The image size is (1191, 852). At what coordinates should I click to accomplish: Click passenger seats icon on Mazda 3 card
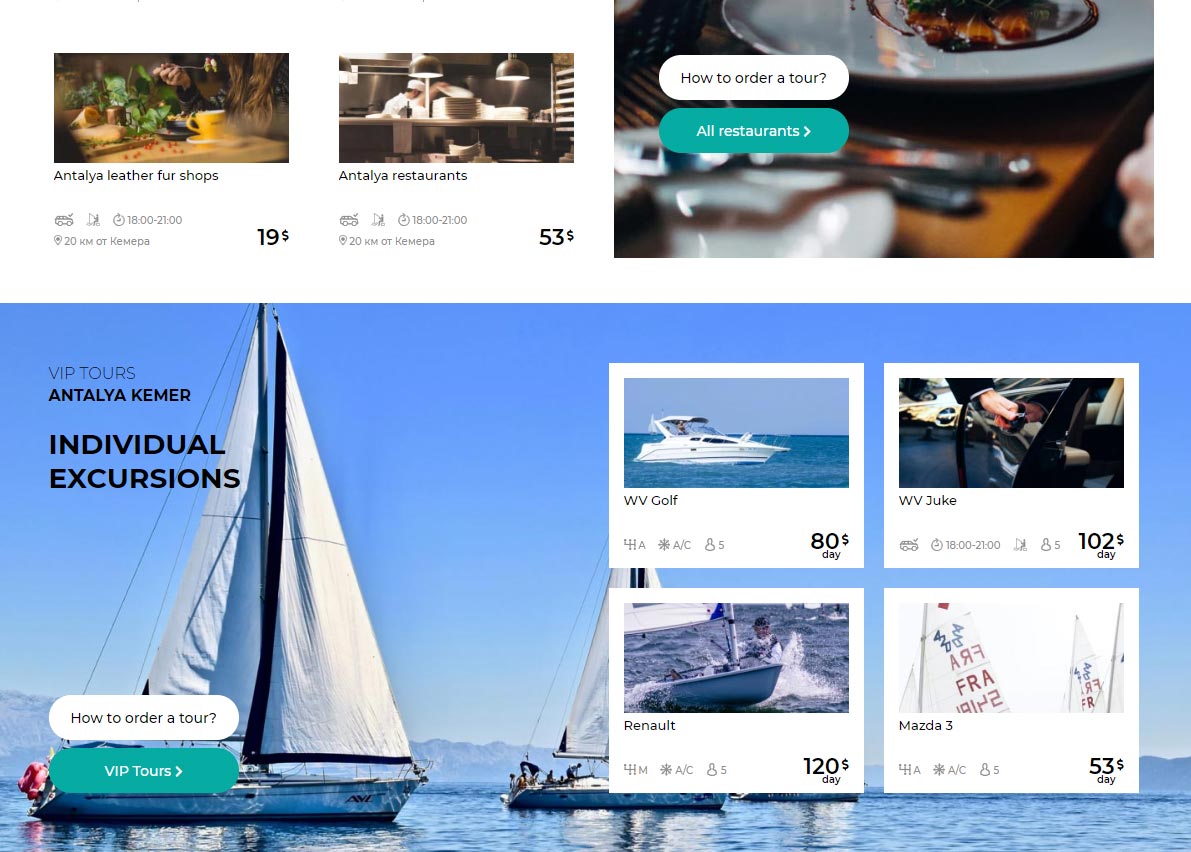tap(984, 769)
